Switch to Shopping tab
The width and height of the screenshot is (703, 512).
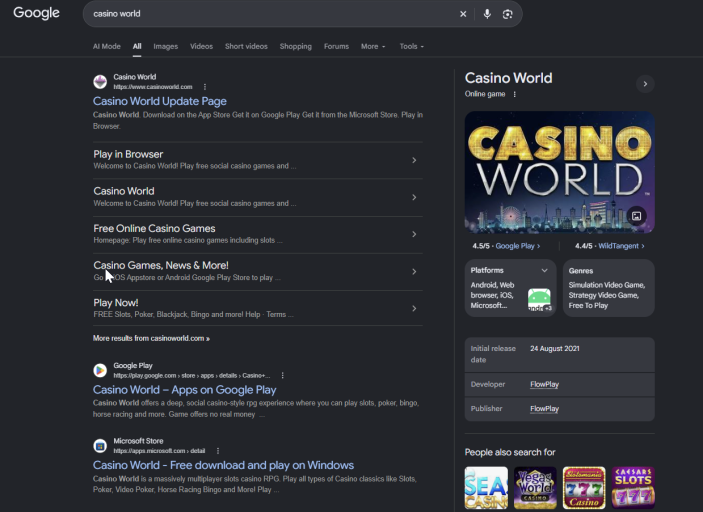[x=295, y=46]
